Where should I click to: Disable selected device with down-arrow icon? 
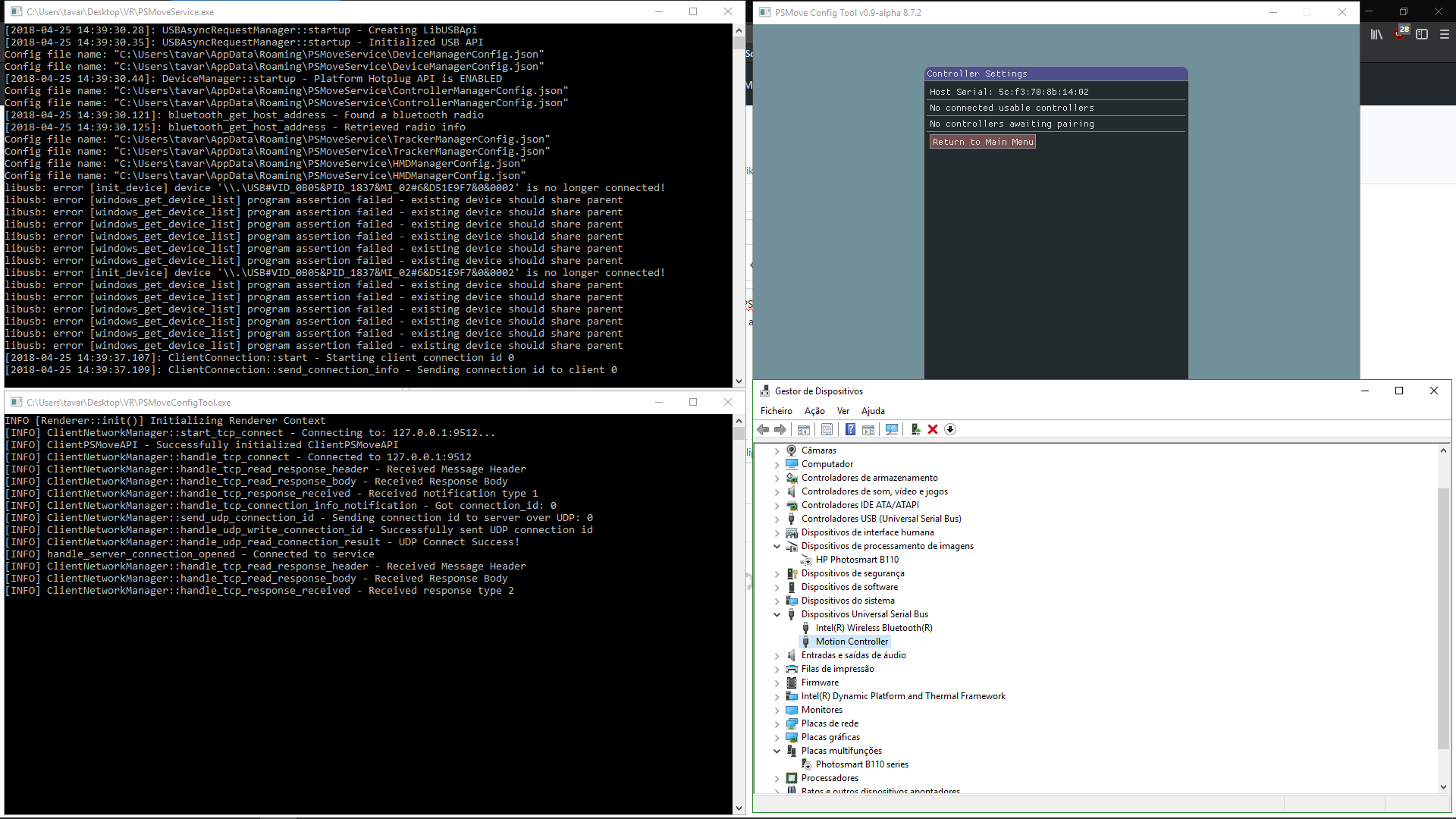point(950,430)
